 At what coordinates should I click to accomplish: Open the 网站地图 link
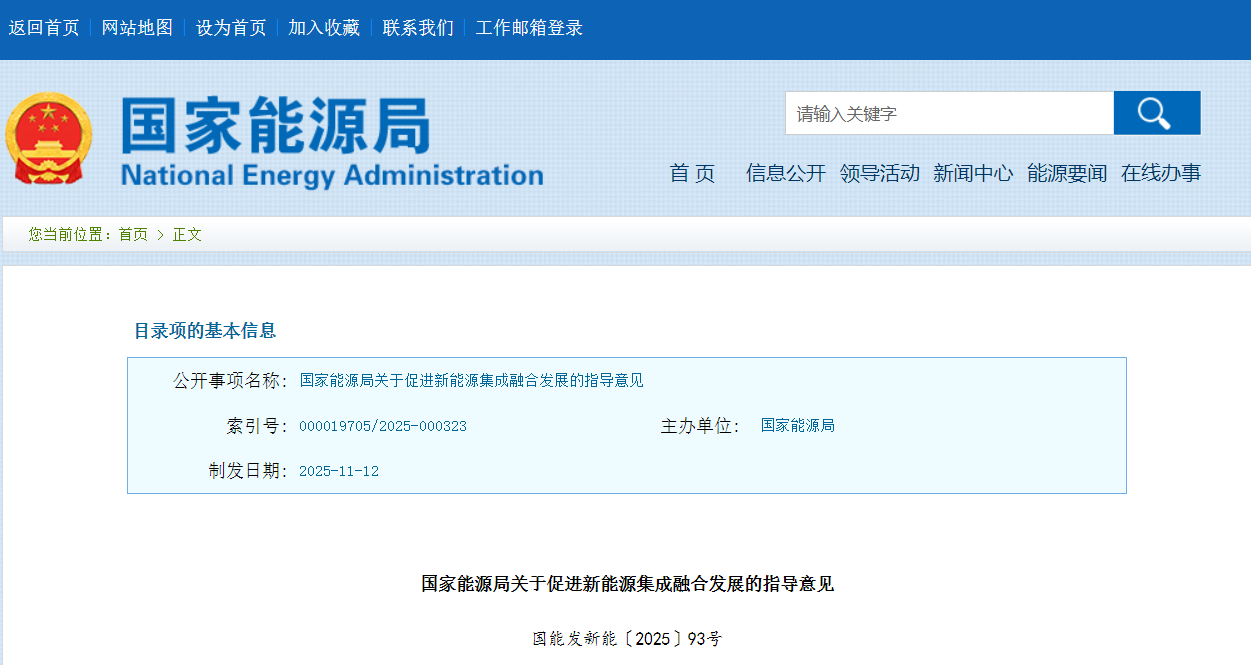click(x=137, y=28)
